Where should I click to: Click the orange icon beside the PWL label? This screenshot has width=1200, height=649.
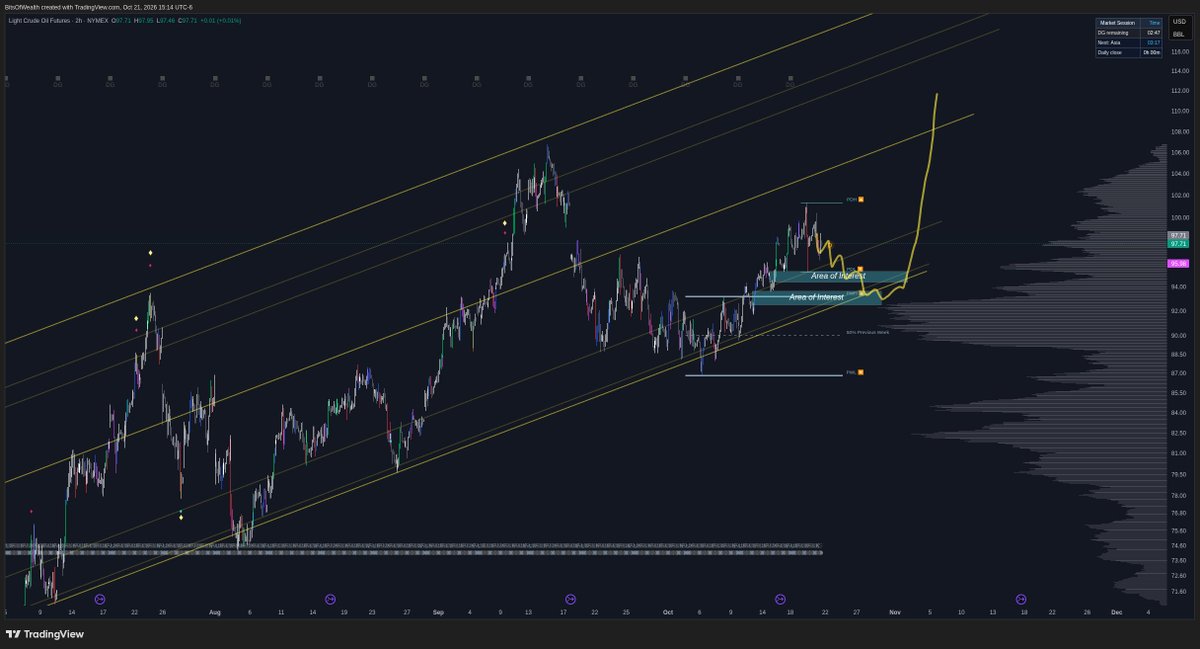[x=861, y=372]
